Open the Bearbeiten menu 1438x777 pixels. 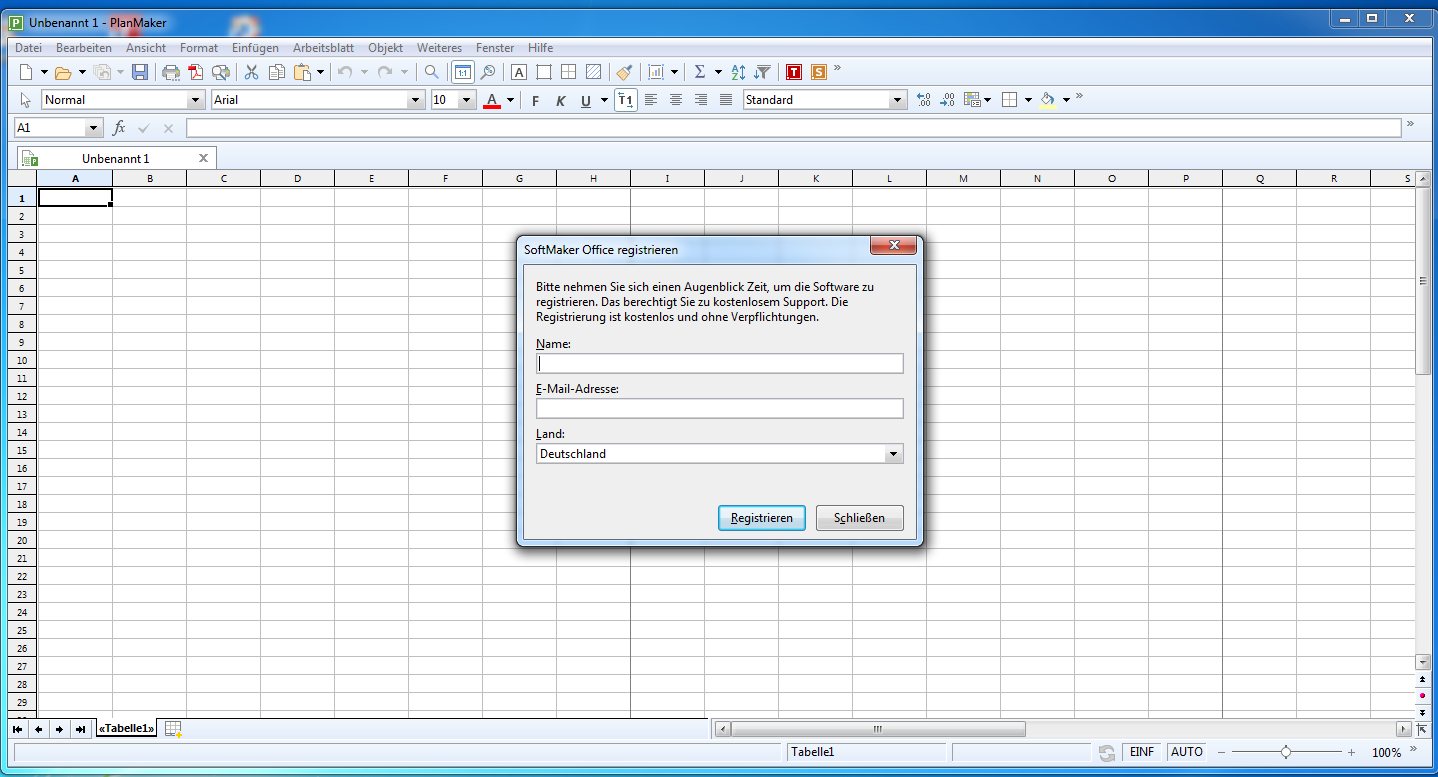[x=84, y=48]
